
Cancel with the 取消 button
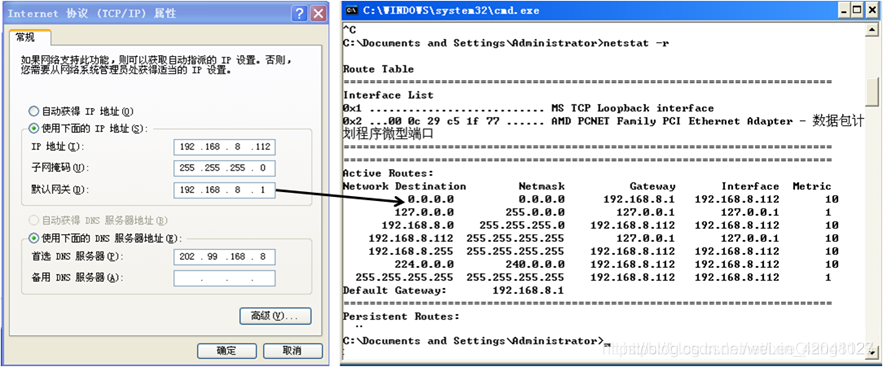[293, 351]
